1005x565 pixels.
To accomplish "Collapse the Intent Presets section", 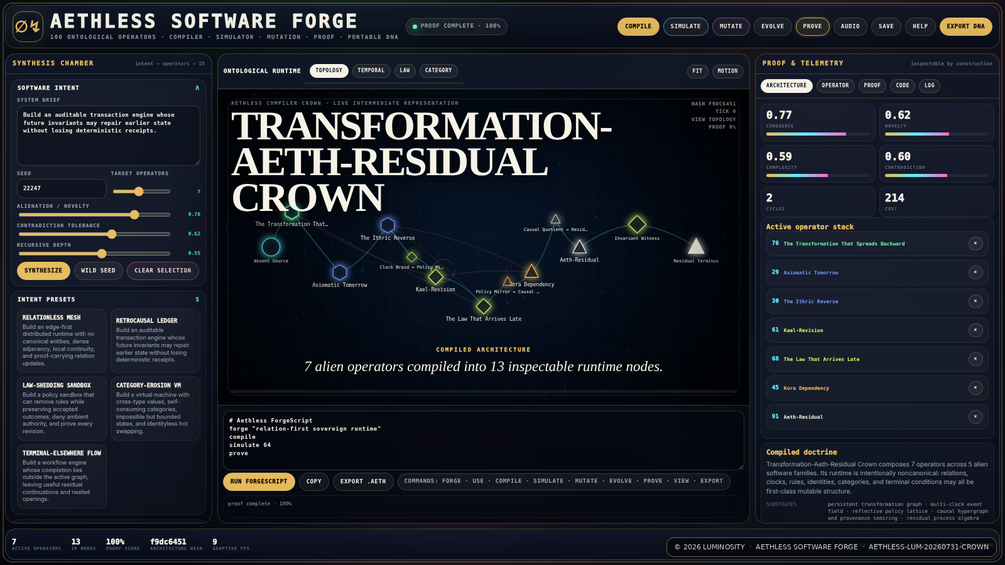I will 197,300.
